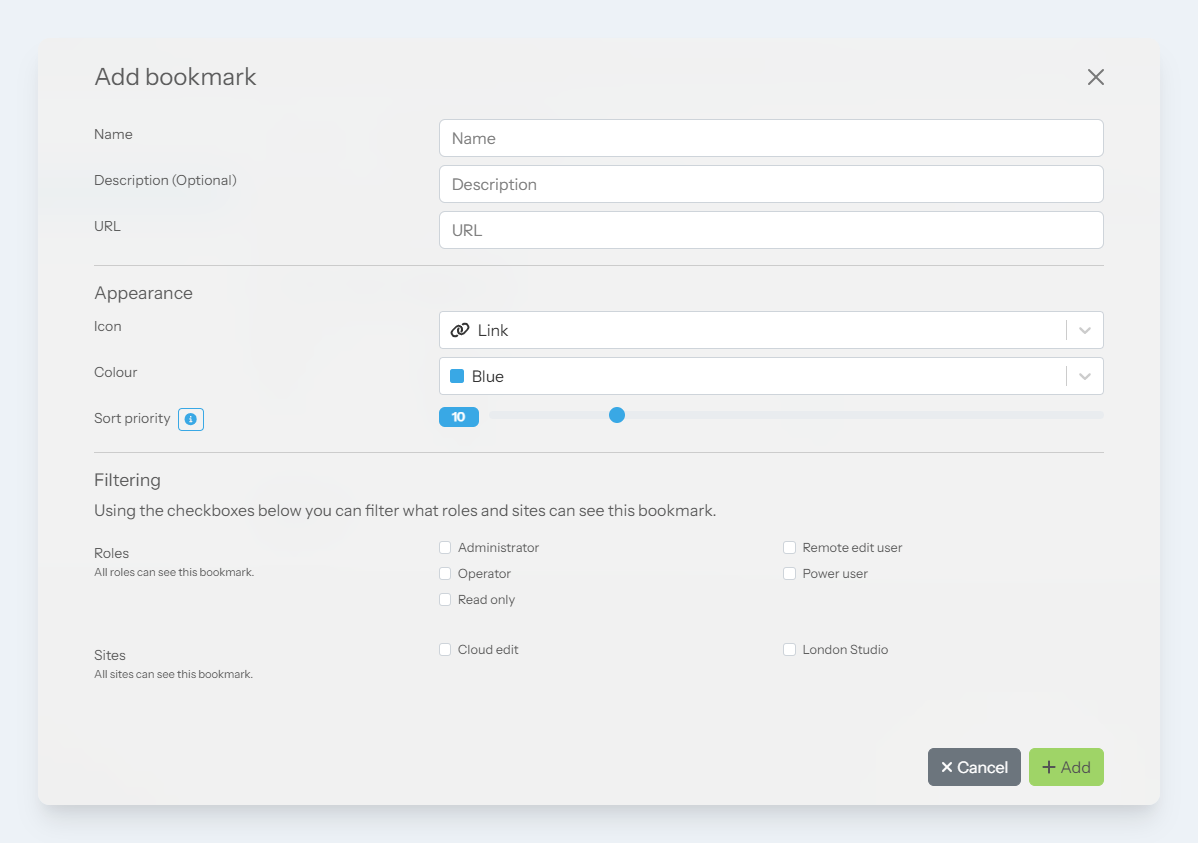The height and width of the screenshot is (843, 1198).
Task: Click the blue colour swatch square
Action: click(x=457, y=376)
